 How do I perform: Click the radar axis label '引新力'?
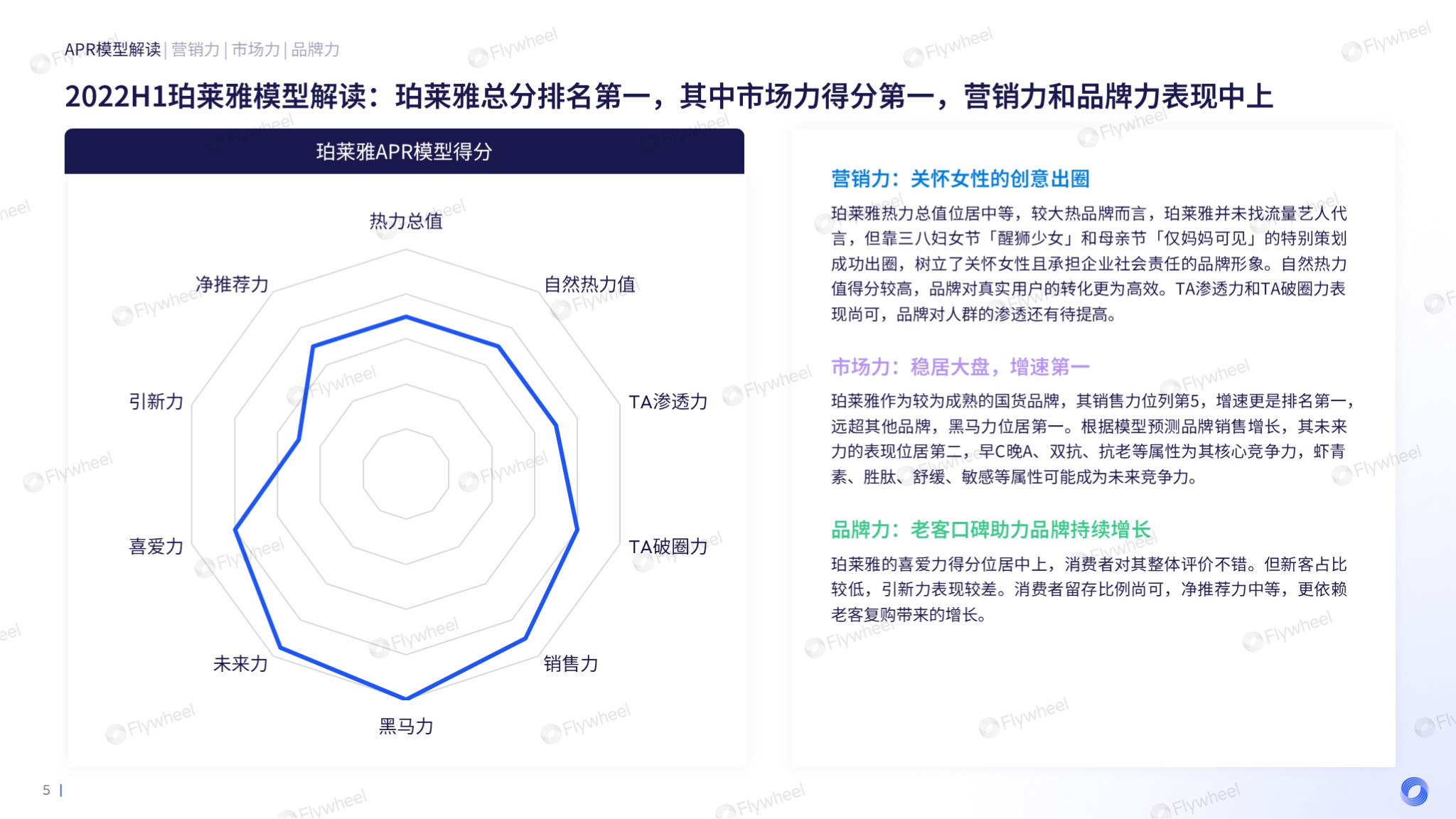156,402
